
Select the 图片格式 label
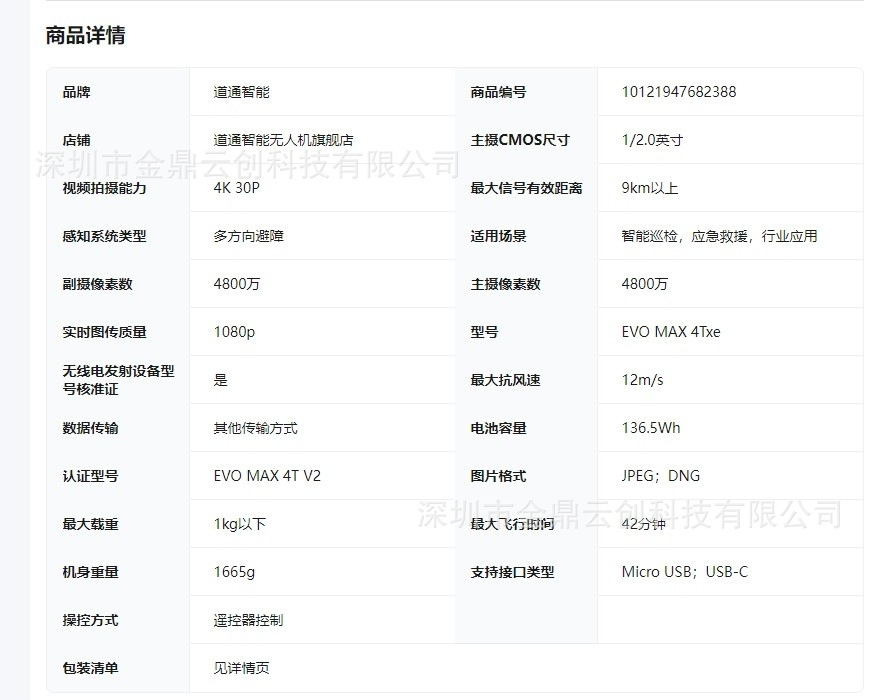498,476
